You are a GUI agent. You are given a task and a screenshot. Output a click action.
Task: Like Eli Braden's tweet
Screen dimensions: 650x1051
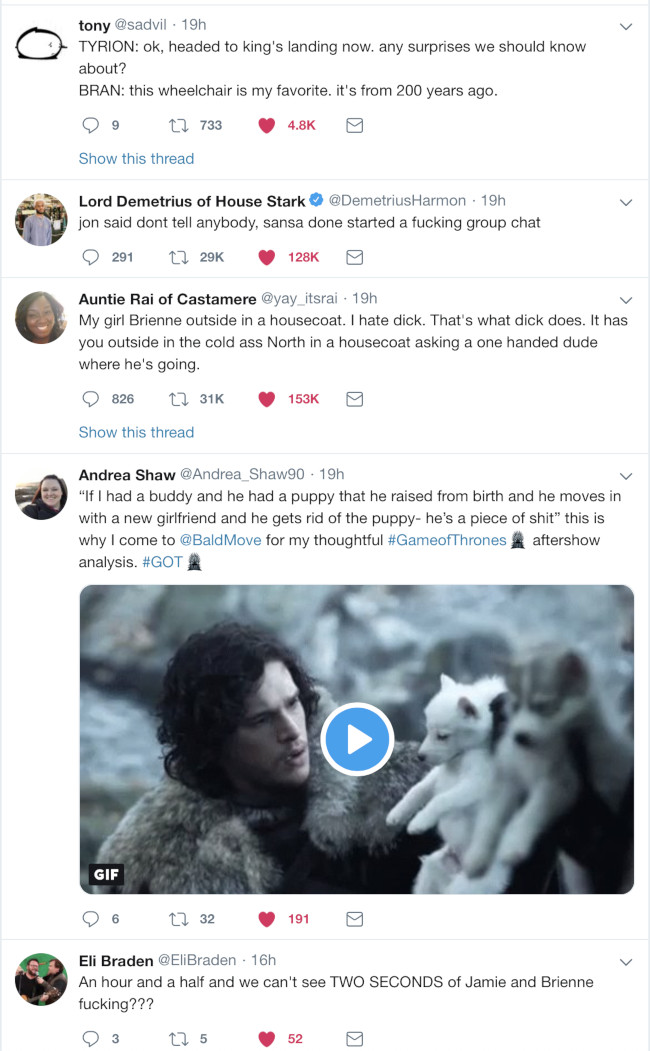coord(267,1039)
